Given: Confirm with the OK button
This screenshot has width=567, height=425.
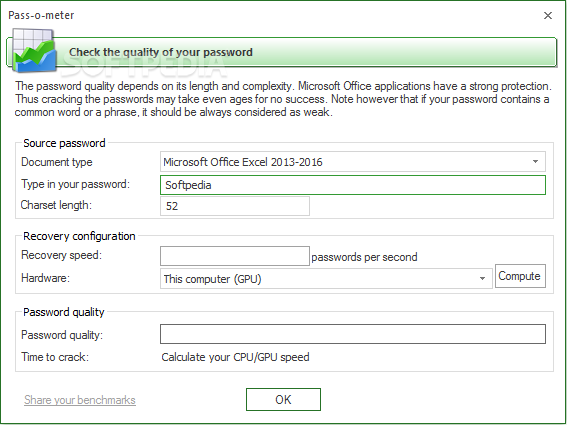Looking at the screenshot, I should coord(283,400).
